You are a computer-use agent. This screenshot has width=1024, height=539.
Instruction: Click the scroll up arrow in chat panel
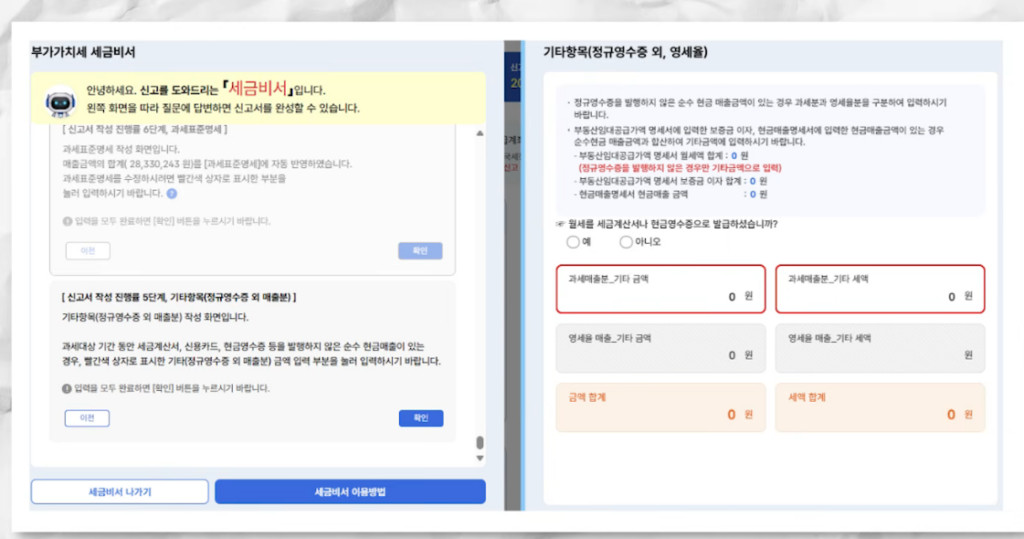480,133
